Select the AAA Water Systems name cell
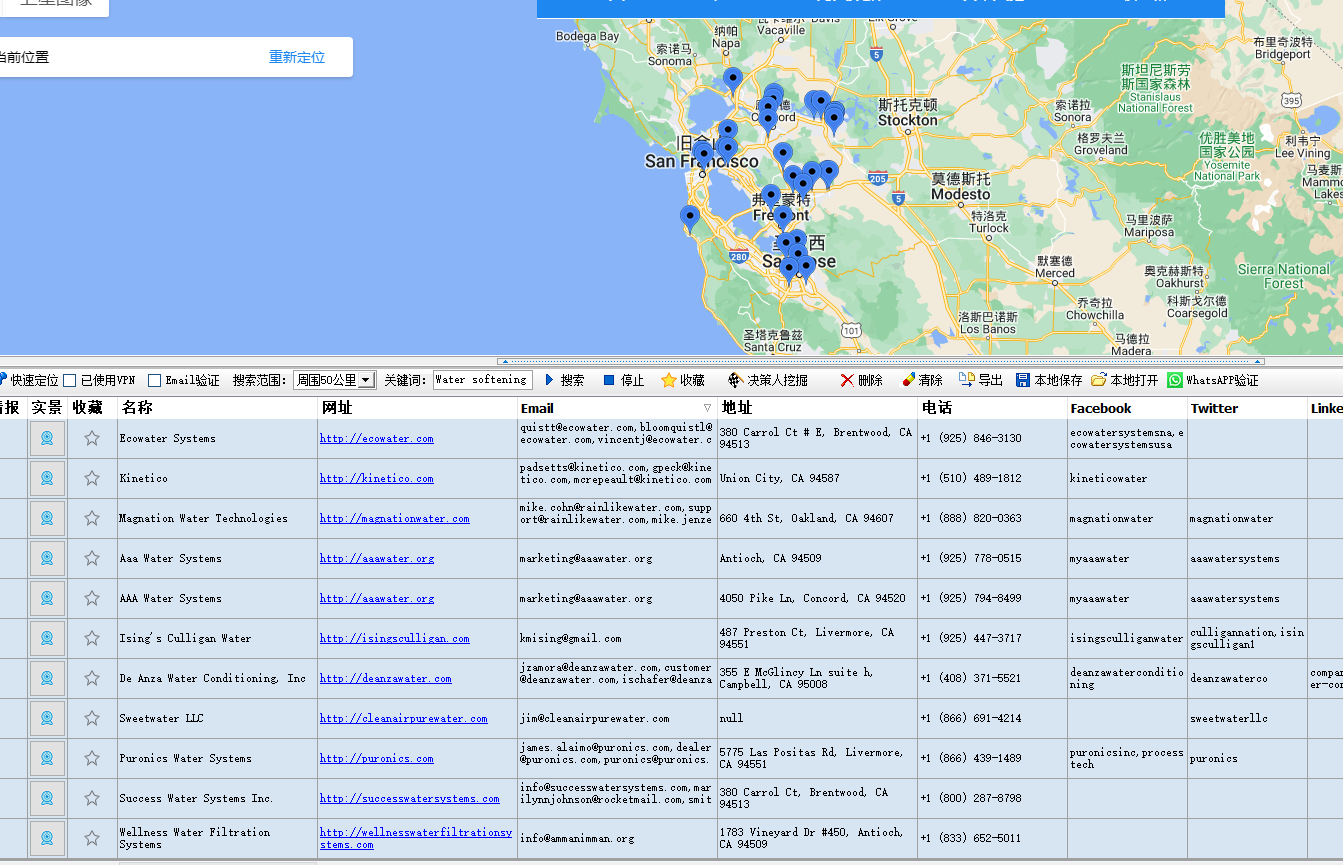The width and height of the screenshot is (1343, 865). 217,598
